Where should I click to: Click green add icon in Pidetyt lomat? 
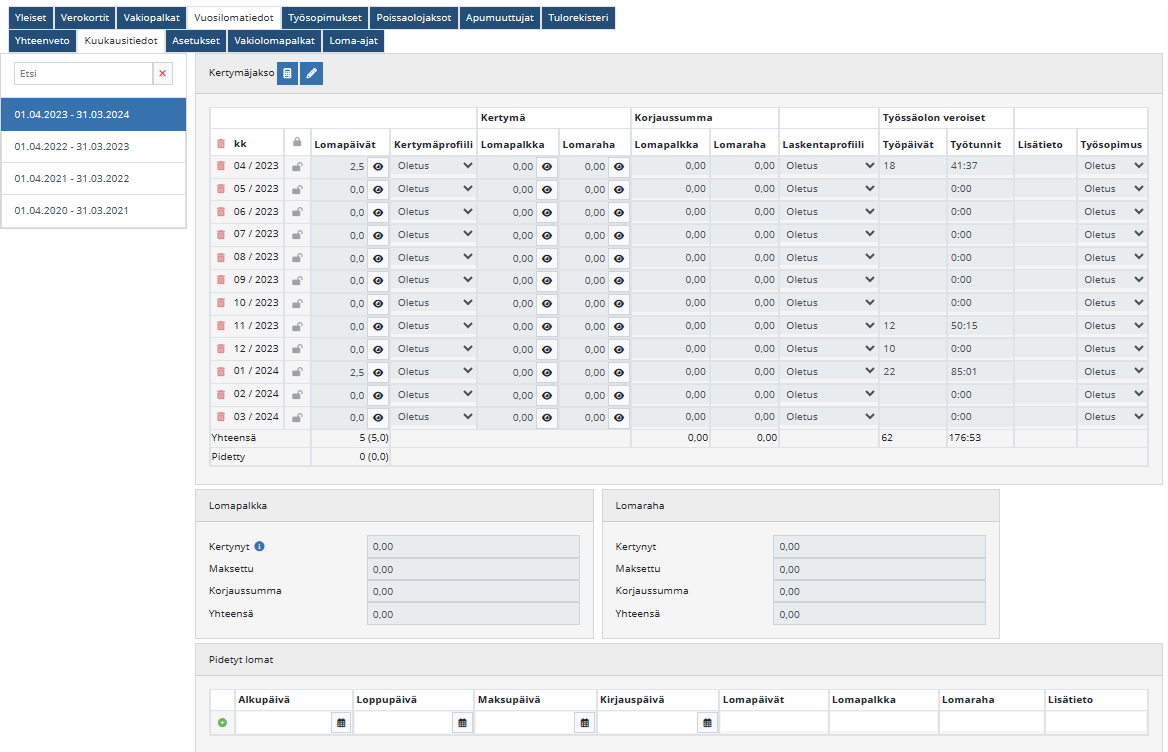coord(222,722)
